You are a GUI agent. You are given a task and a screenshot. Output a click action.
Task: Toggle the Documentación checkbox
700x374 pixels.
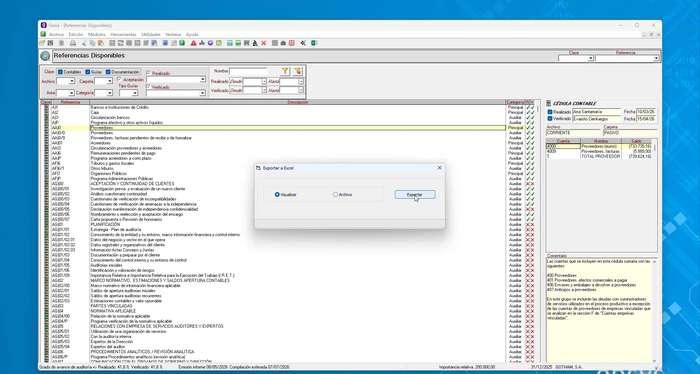point(108,72)
